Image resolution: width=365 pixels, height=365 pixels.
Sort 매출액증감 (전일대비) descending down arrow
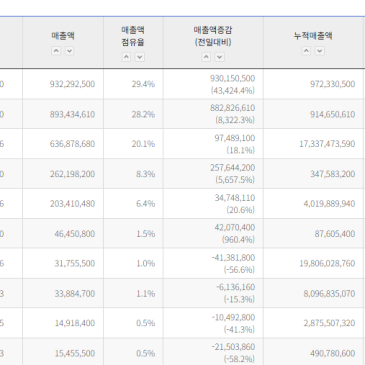tap(219, 57)
